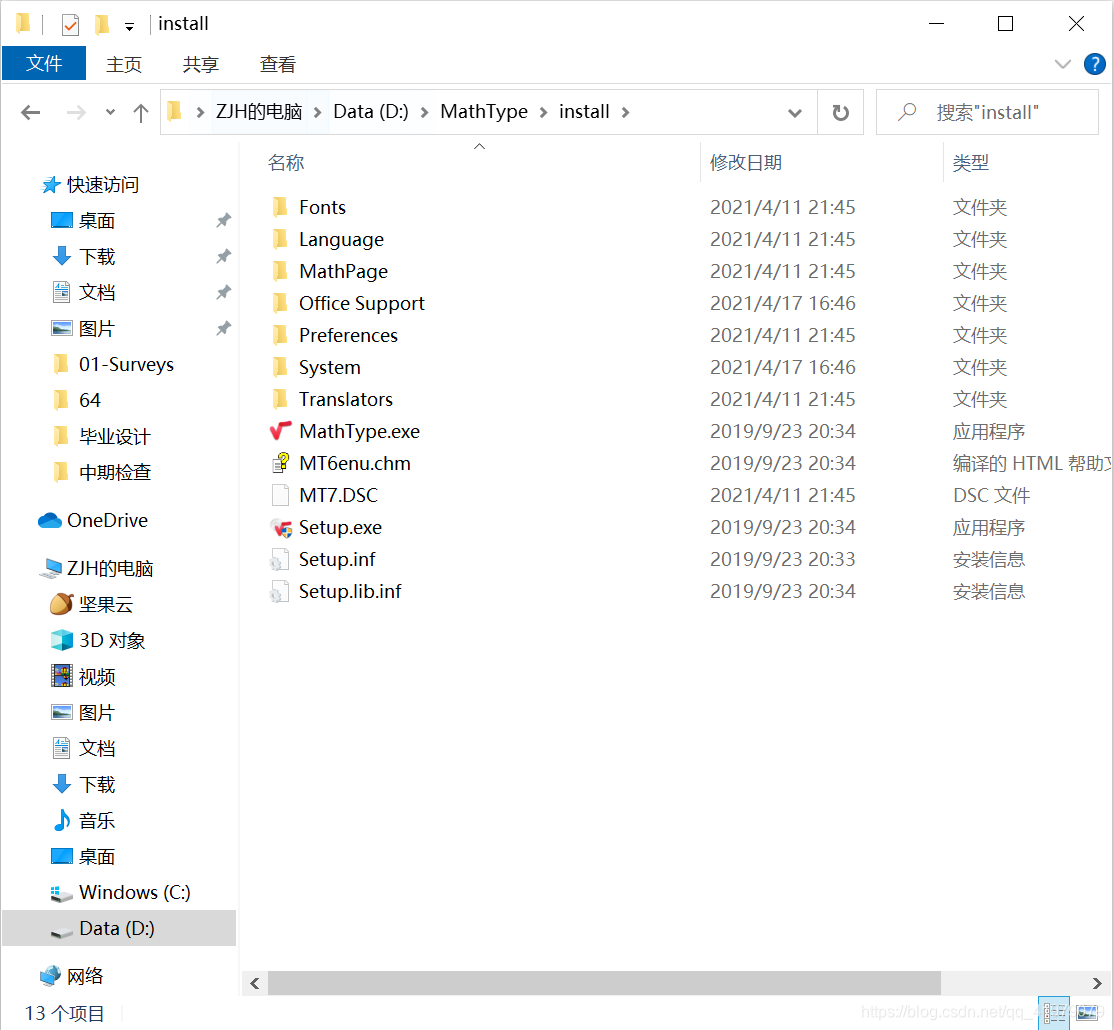Click the 搜索"install" search box
The width and height of the screenshot is (1114, 1030).
point(988,112)
